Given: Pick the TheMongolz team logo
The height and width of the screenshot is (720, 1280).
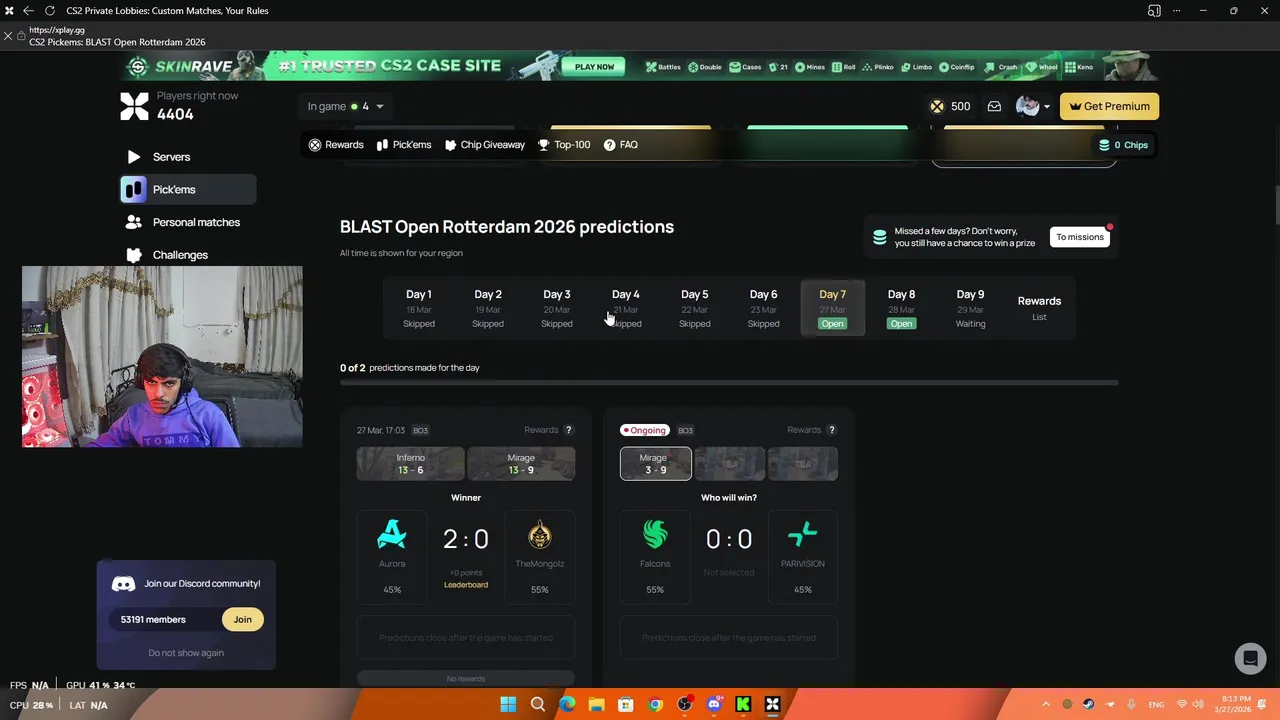Looking at the screenshot, I should pyautogui.click(x=540, y=536).
